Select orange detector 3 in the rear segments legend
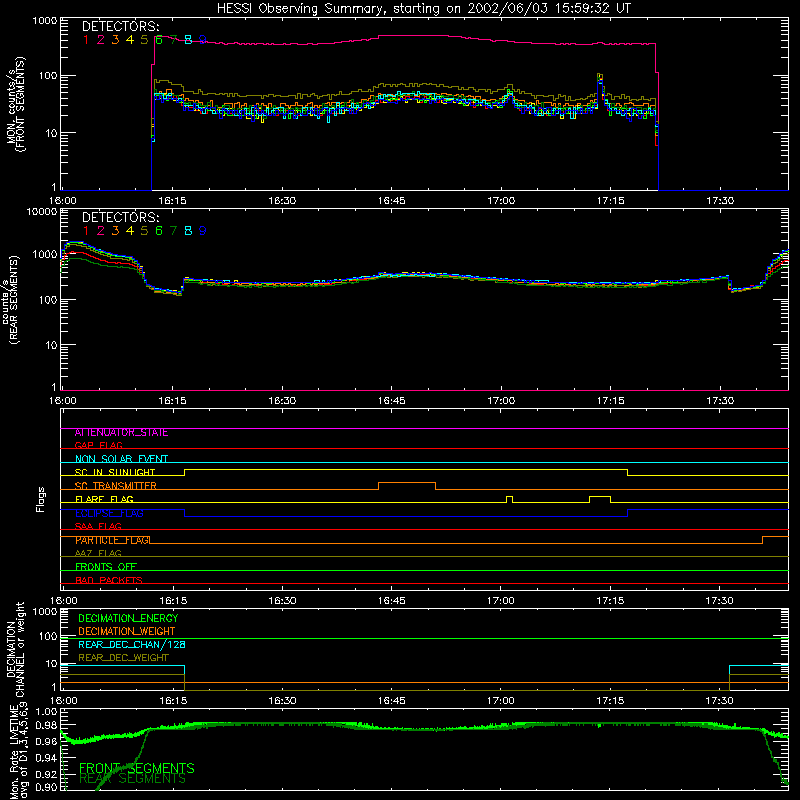The width and height of the screenshot is (800, 800). click(115, 231)
